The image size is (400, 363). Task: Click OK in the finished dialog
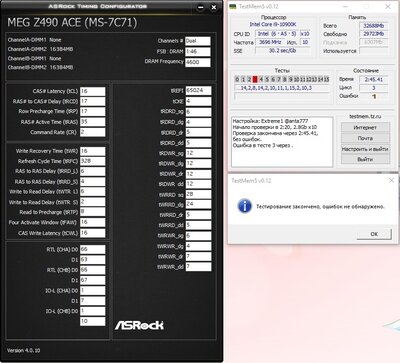coord(374,234)
